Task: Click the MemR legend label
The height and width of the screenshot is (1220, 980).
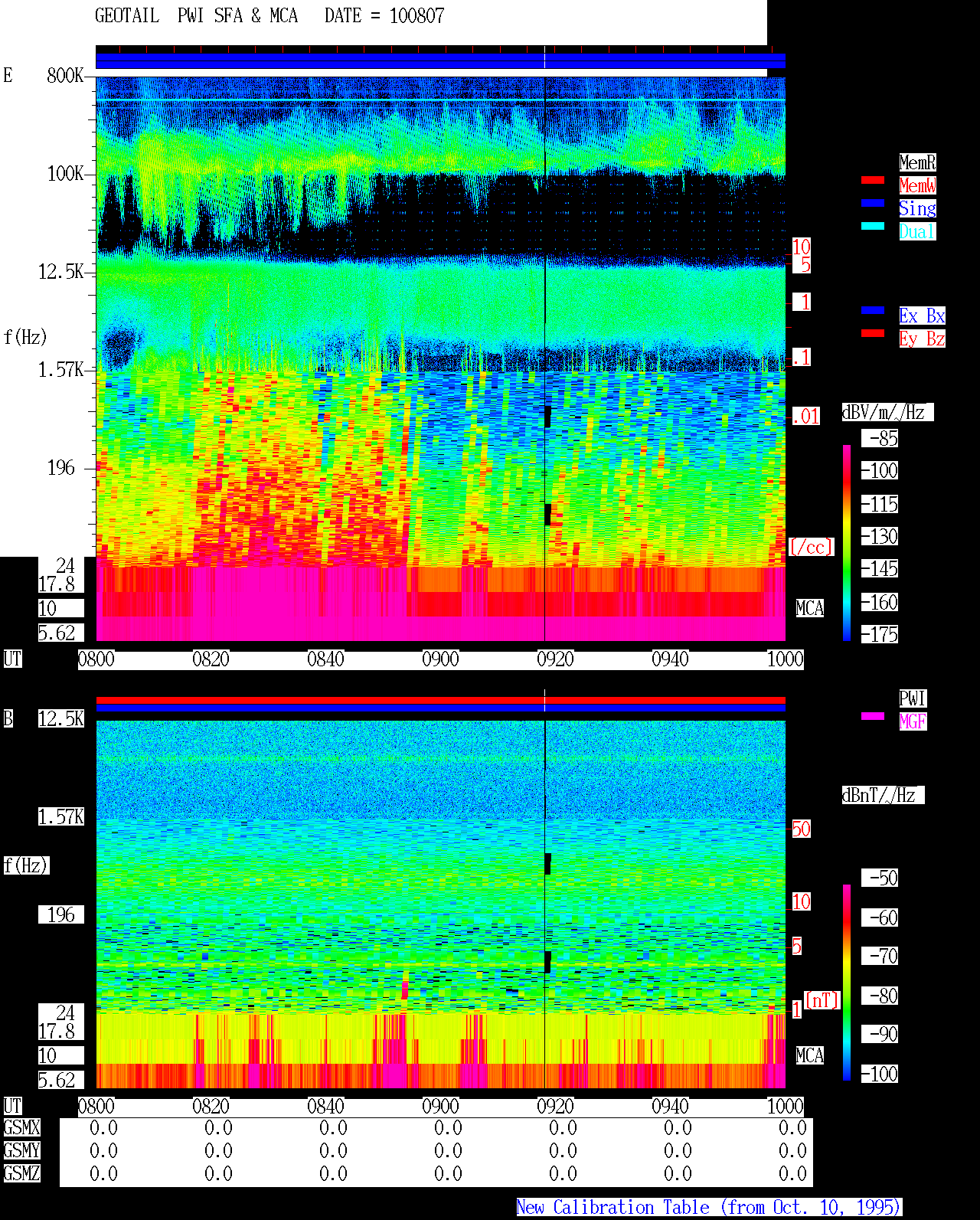Action: point(917,162)
